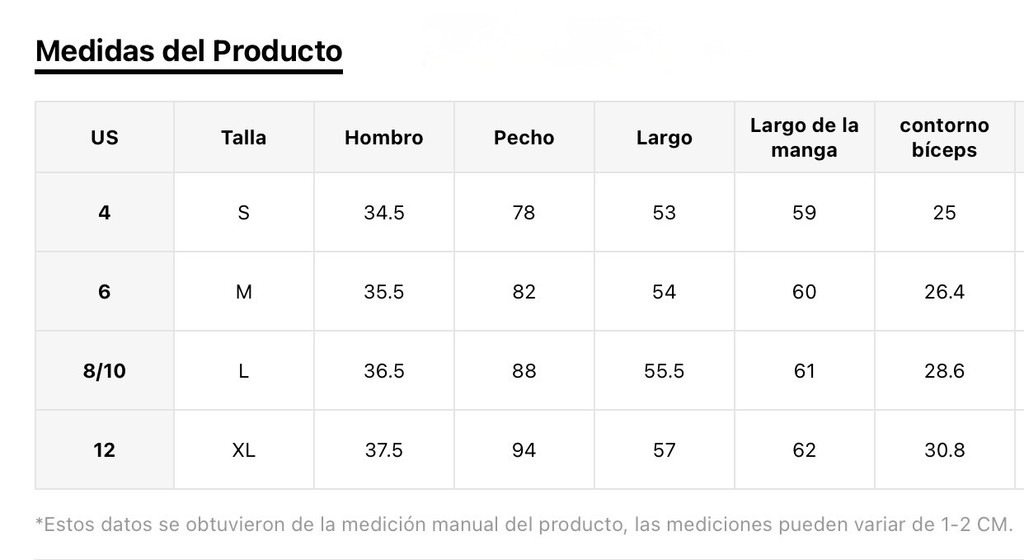Click the Largo value 55.5
The image size is (1024, 560).
[x=664, y=371]
